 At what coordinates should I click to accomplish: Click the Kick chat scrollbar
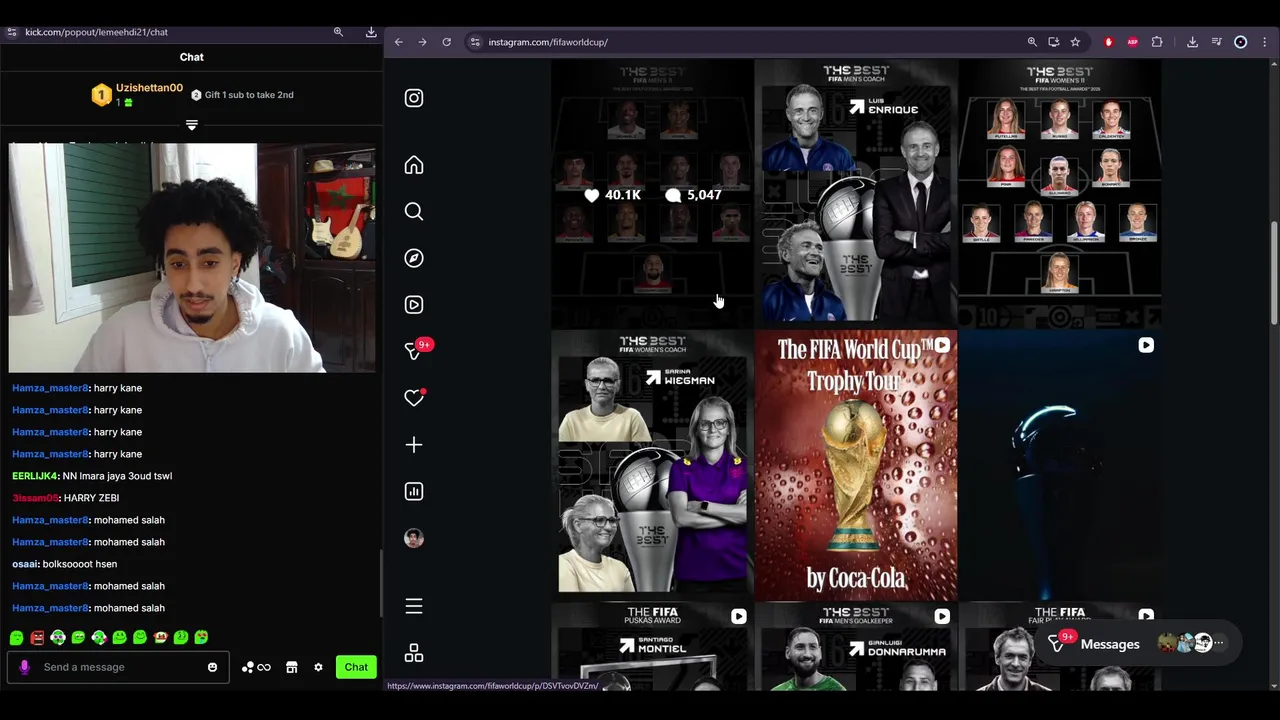pyautogui.click(x=380, y=584)
